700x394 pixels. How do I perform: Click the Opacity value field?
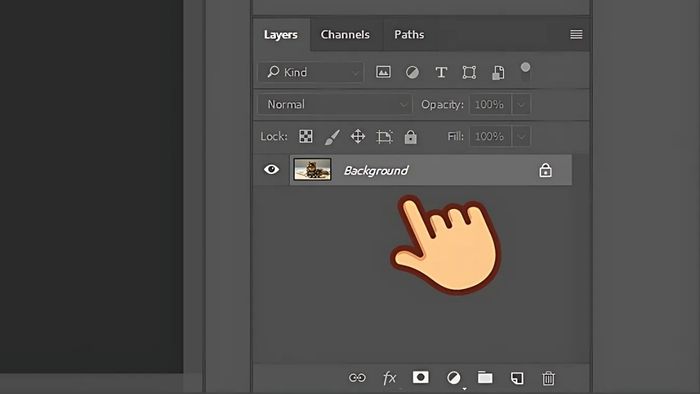point(490,104)
